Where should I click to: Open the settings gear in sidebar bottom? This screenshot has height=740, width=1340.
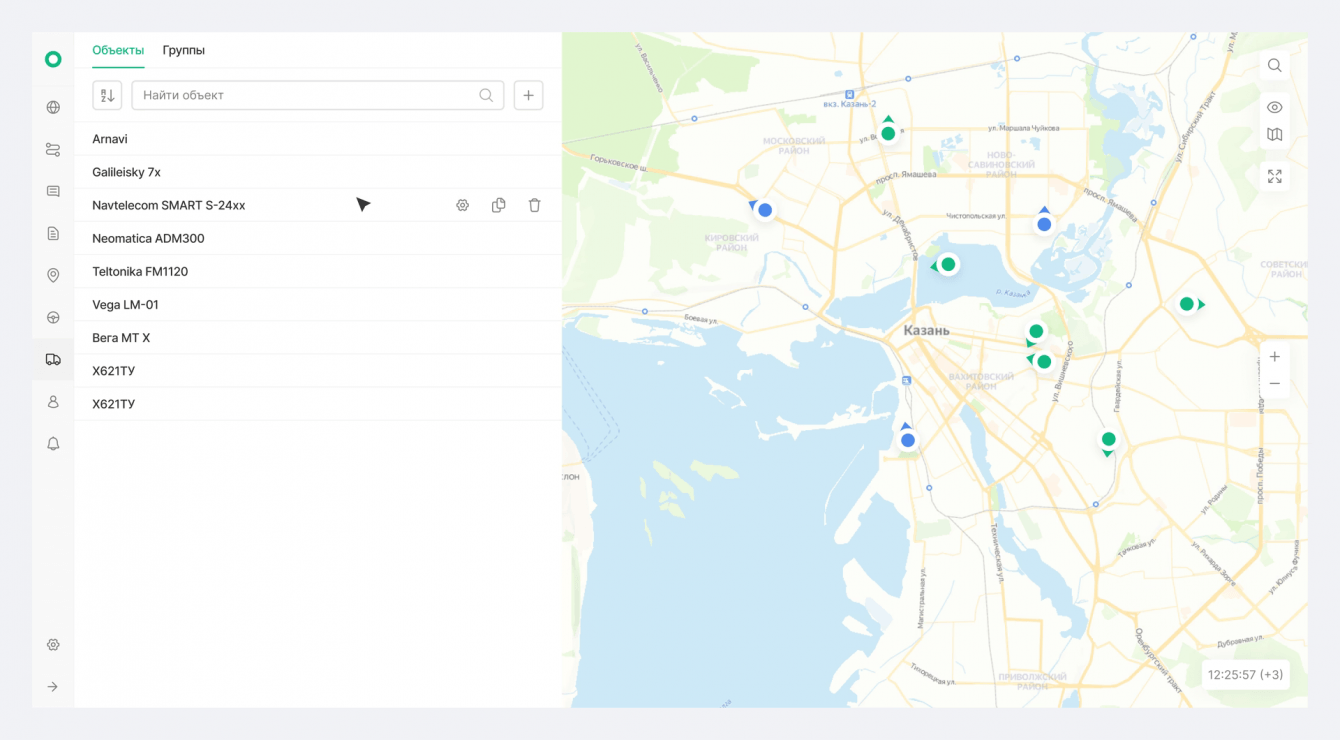click(x=53, y=645)
